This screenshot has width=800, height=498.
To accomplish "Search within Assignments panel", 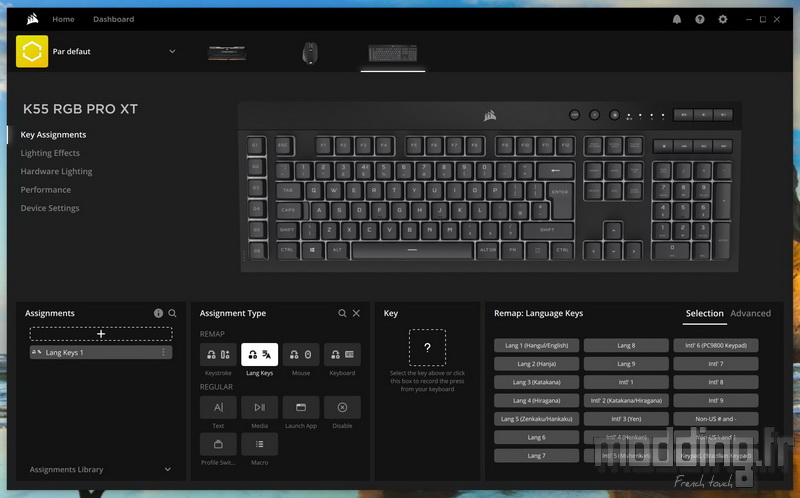I will coord(172,313).
